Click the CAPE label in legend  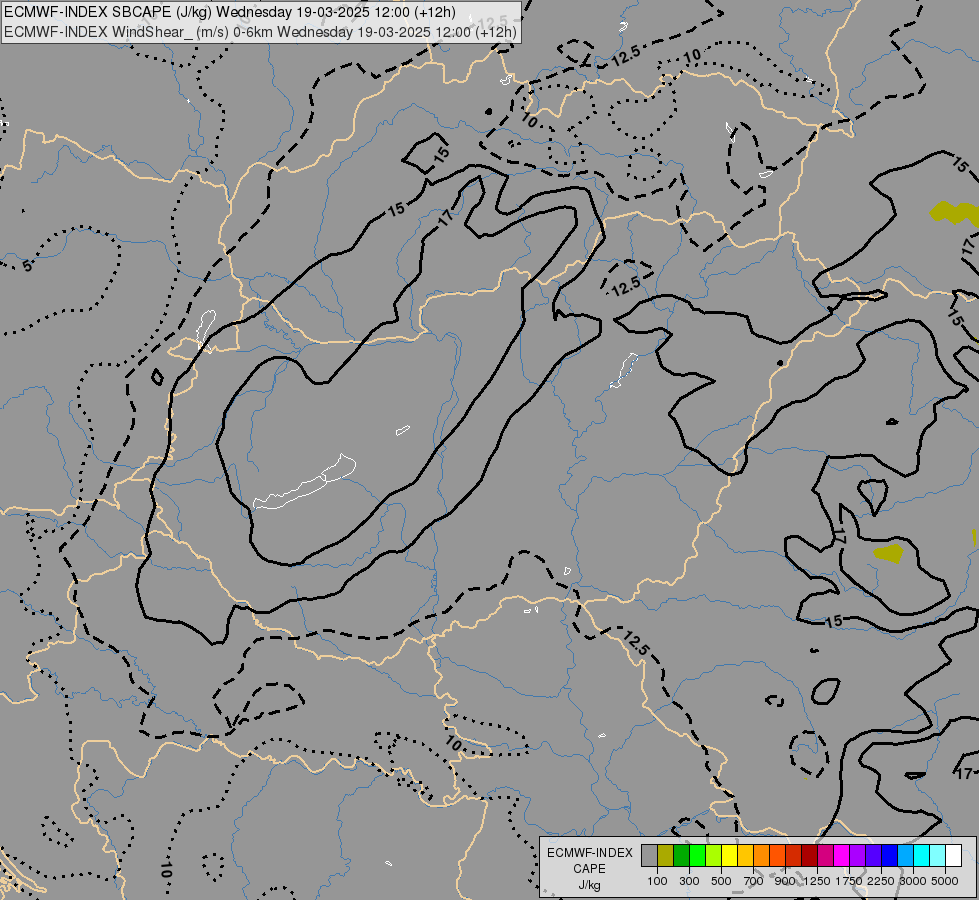coord(589,869)
